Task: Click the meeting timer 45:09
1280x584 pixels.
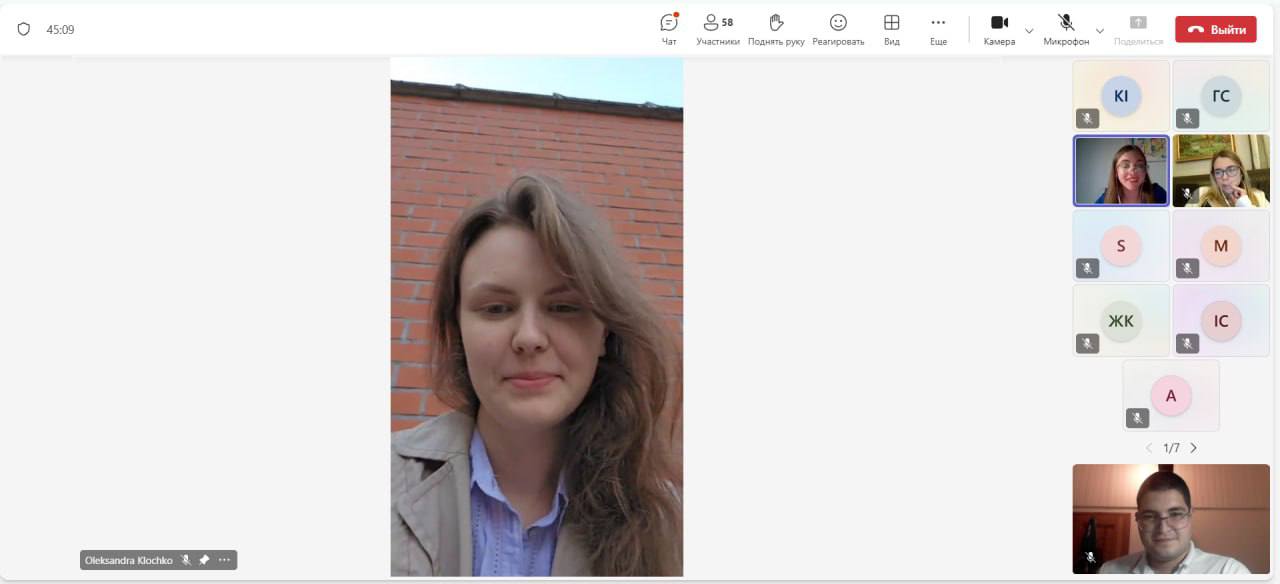Action: point(60,30)
